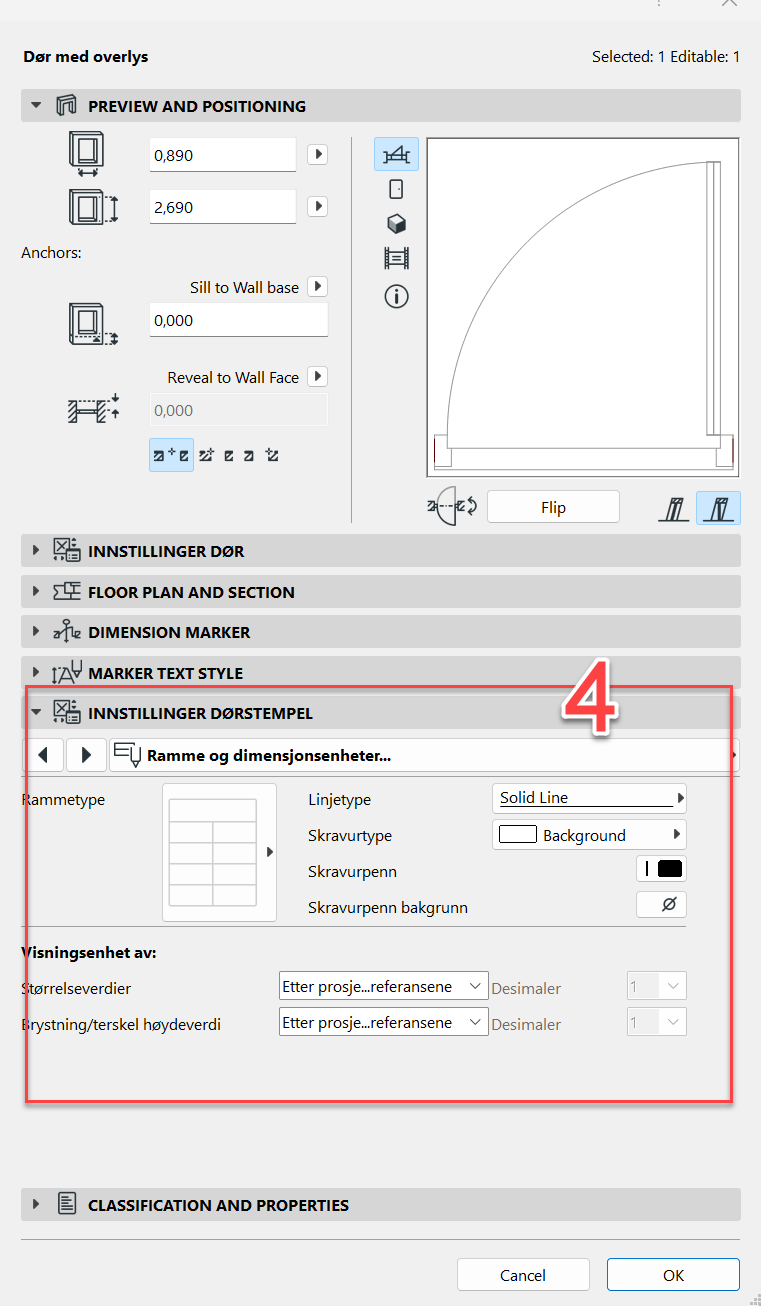Open the Størrelseverdier unit dropdown
The width and height of the screenshot is (761, 1306).
tap(383, 987)
